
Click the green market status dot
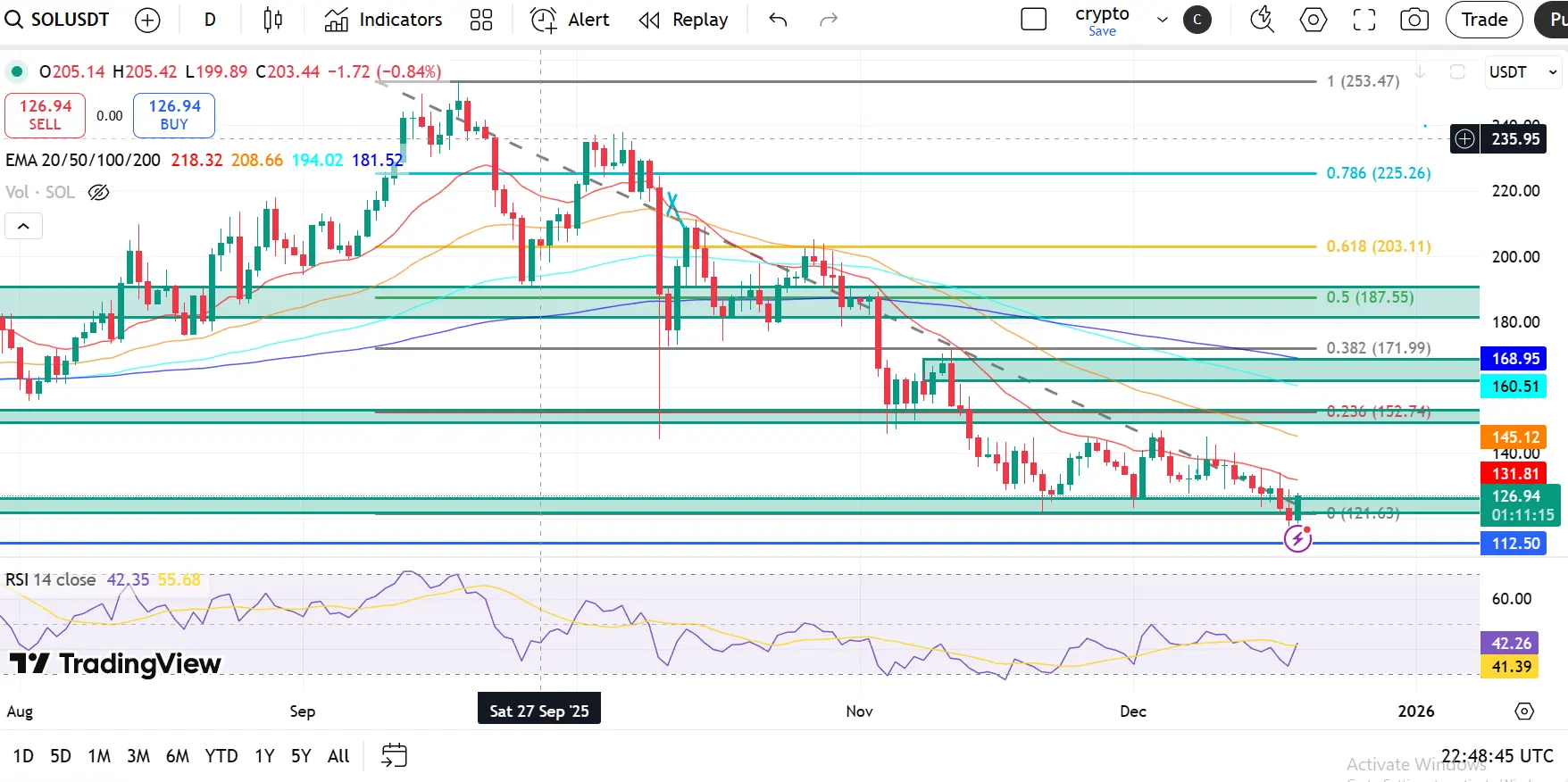16,71
